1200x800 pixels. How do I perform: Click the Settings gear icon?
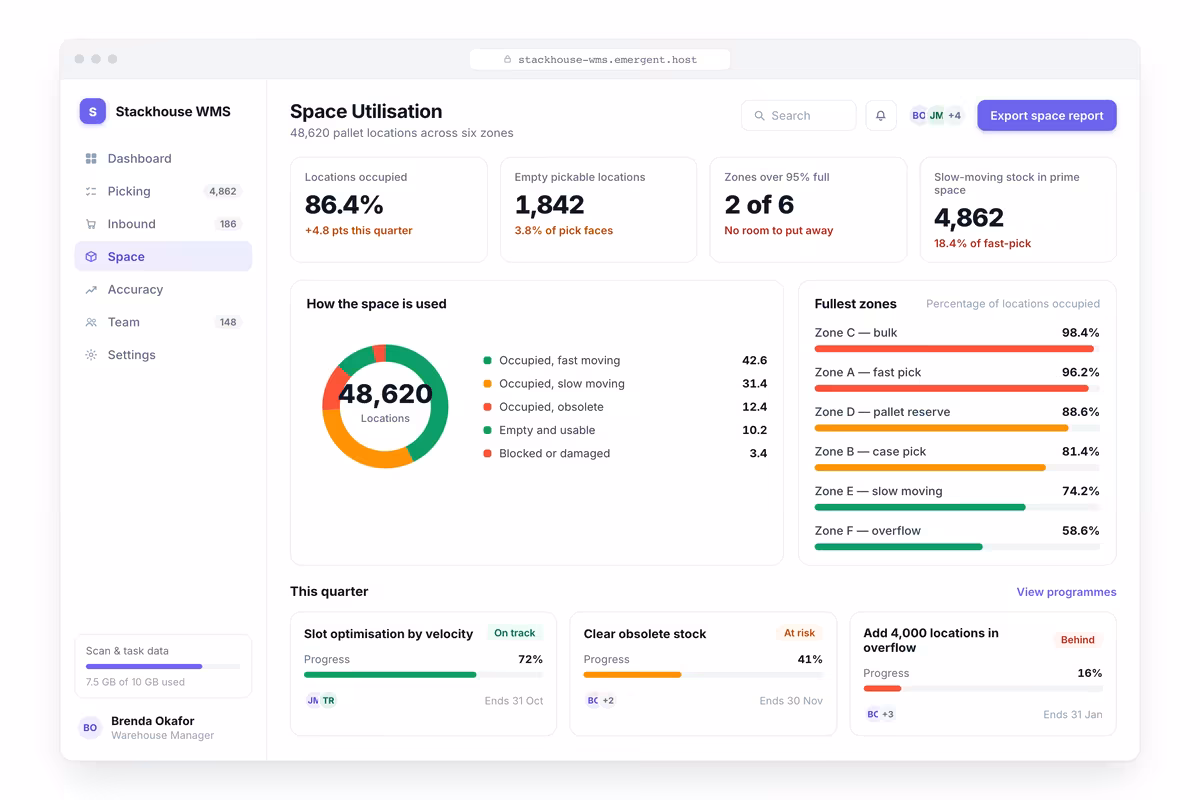click(x=91, y=355)
